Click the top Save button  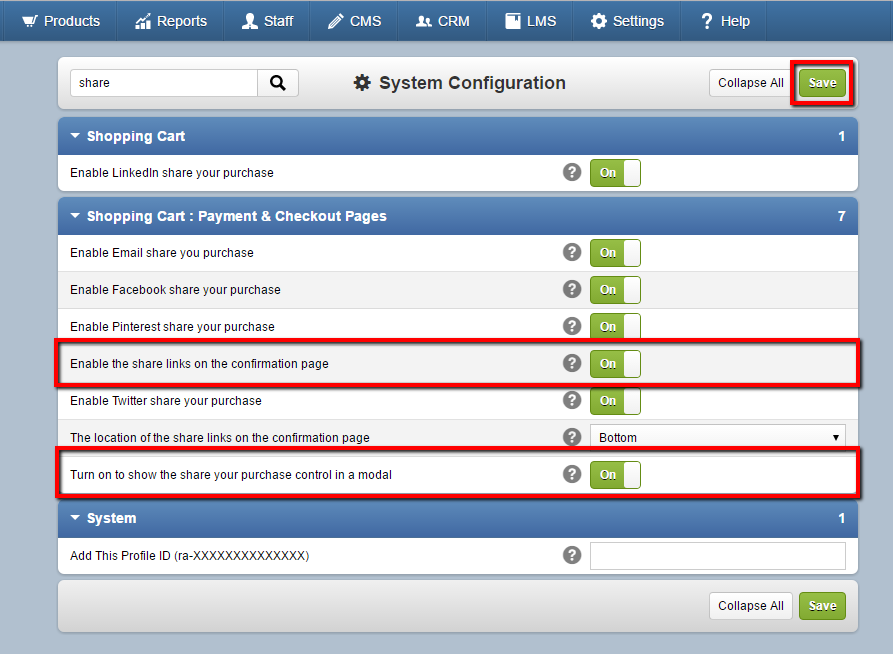[x=822, y=83]
